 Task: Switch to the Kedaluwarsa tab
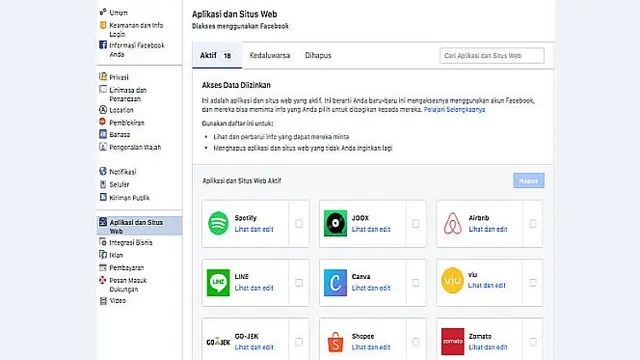point(269,56)
